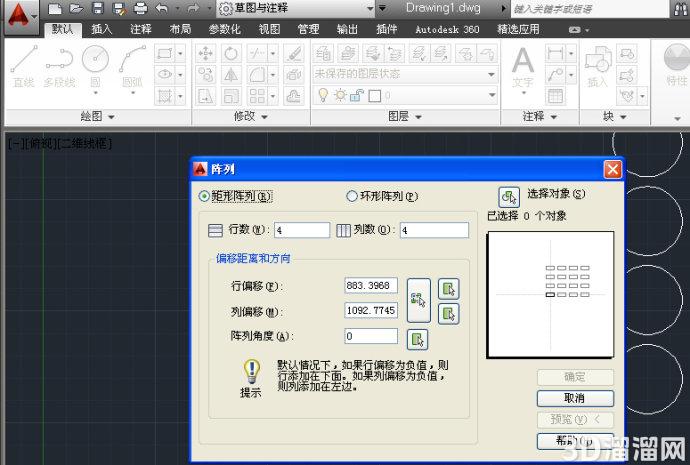Image resolution: width=690 pixels, height=465 pixels.
Task: Click the Save icon in quick access toolbar
Action: pyautogui.click(x=98, y=8)
